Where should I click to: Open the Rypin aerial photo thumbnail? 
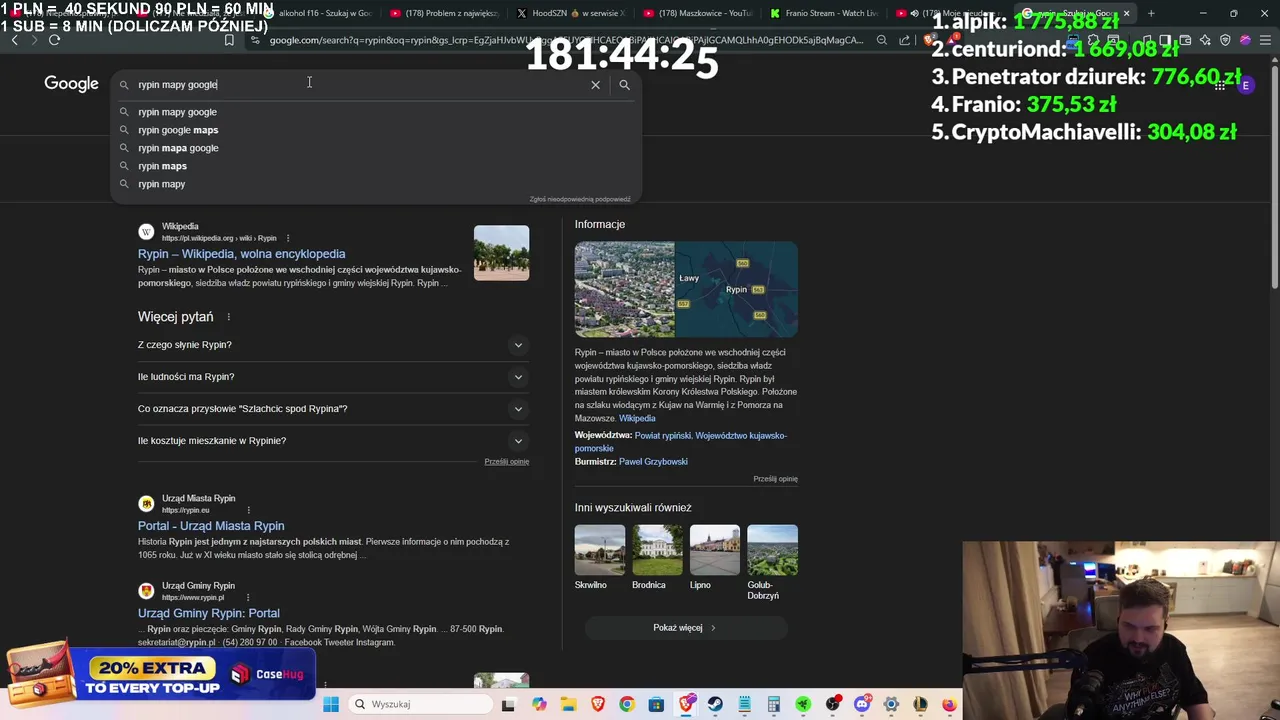625,289
